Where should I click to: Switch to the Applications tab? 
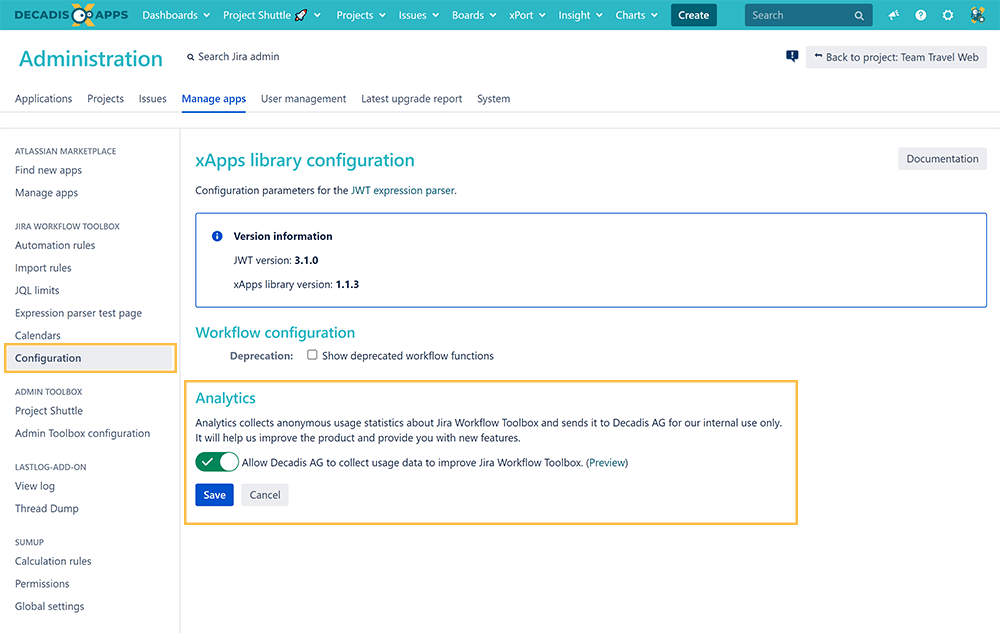[43, 99]
